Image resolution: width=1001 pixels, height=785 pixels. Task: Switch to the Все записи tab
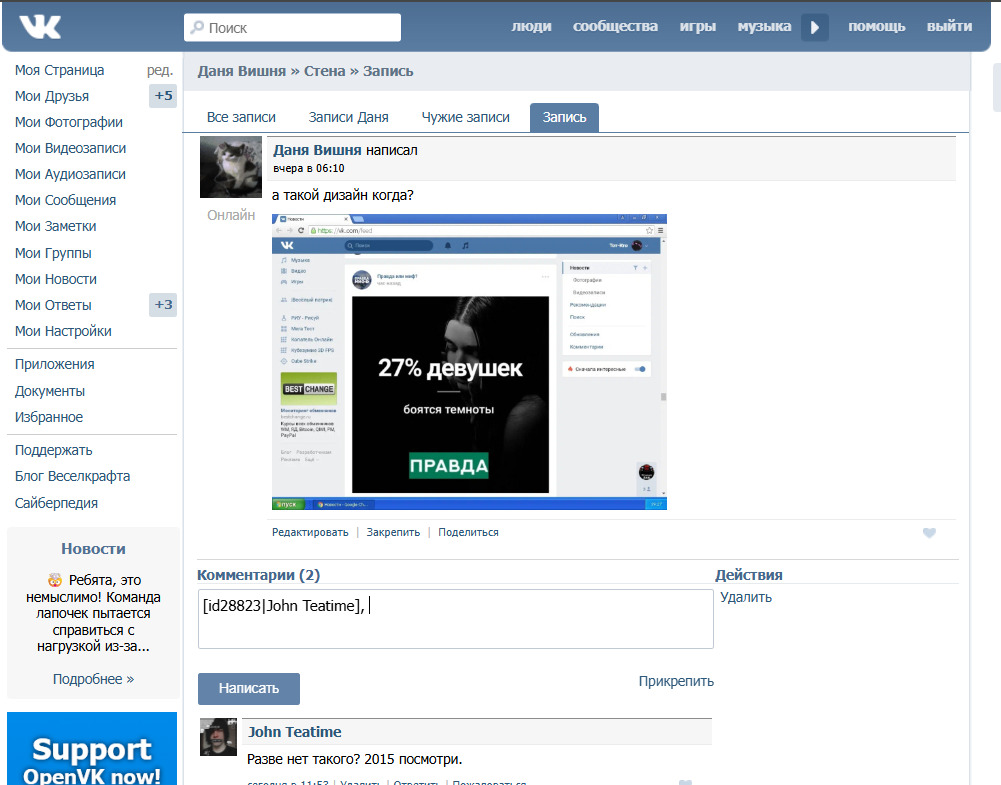tap(241, 117)
